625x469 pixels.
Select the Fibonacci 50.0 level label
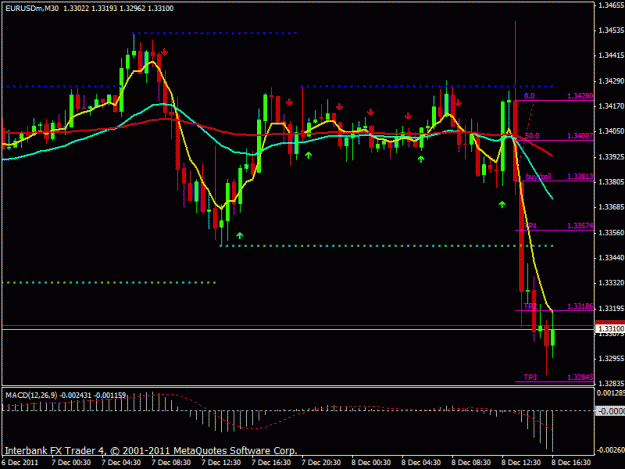532,136
